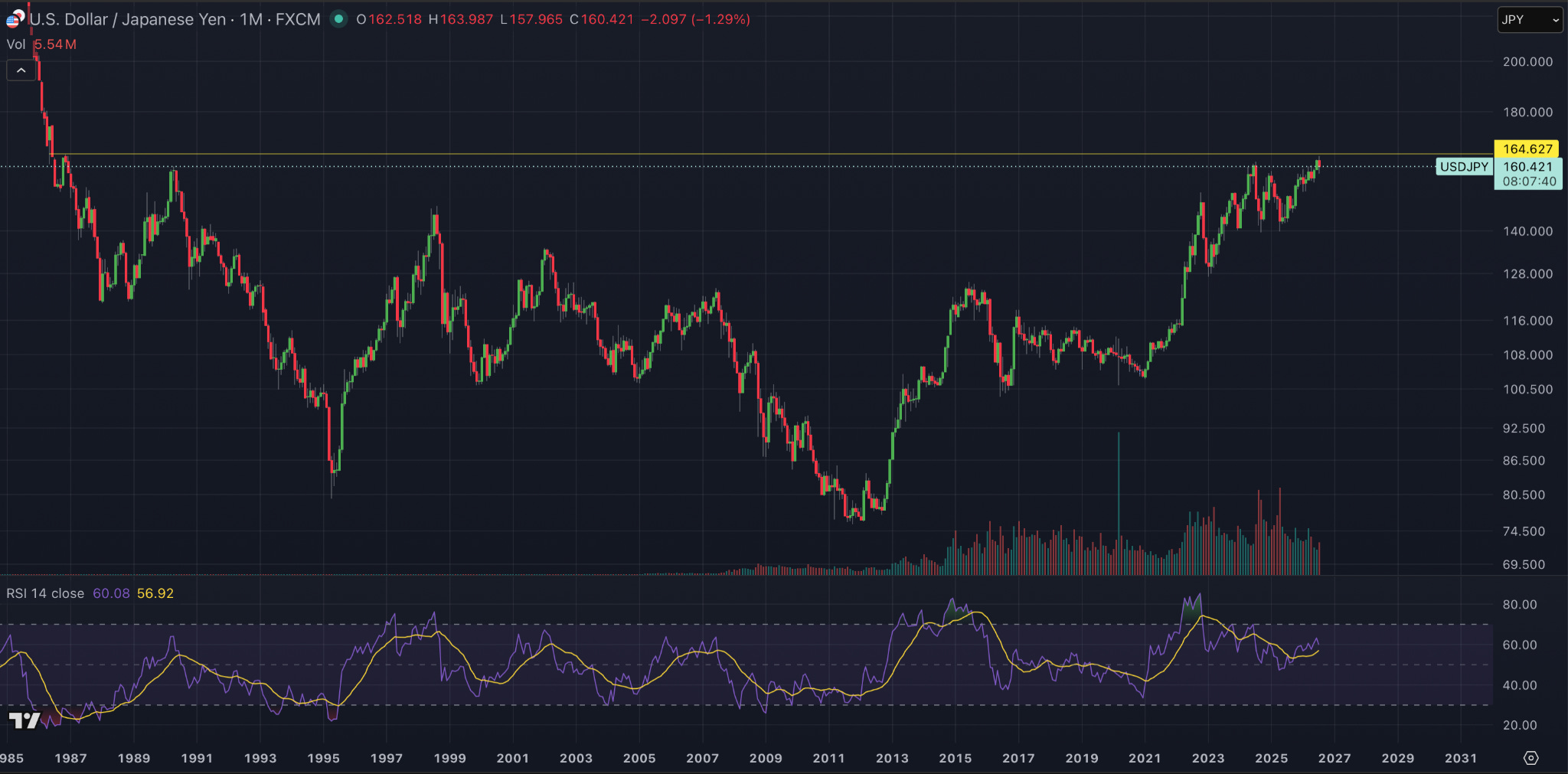Click the 86.500 price scale label
The height and width of the screenshot is (774, 1568).
[x=1524, y=461]
